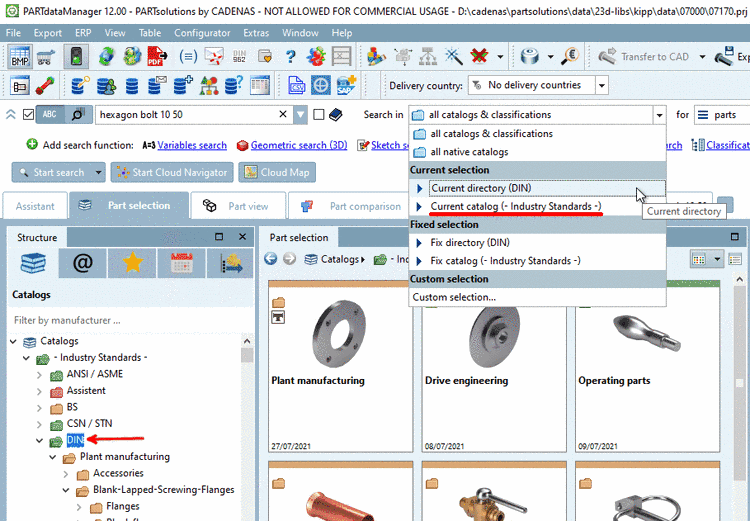The width and height of the screenshot is (750, 521).
Task: Click the folder with heart favorites icon
Action: coord(265,56)
